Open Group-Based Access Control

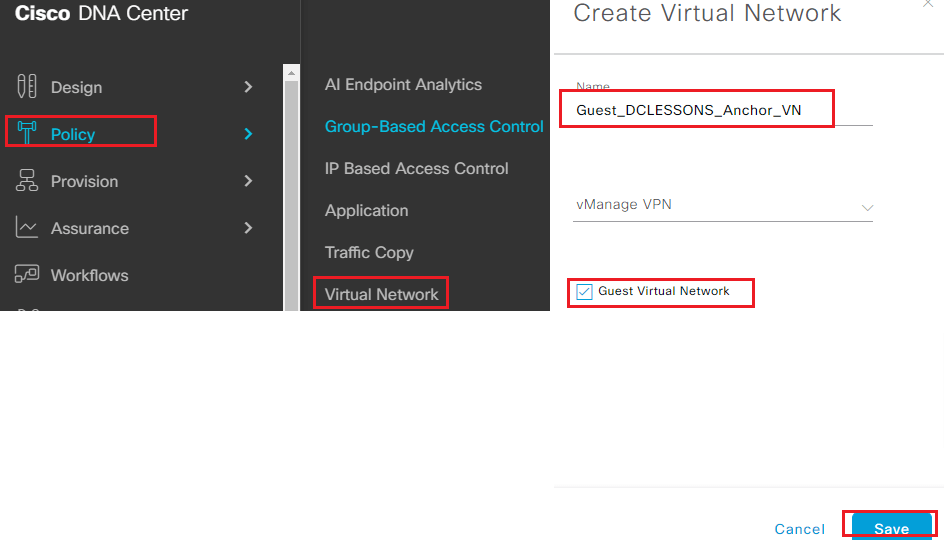coord(434,126)
